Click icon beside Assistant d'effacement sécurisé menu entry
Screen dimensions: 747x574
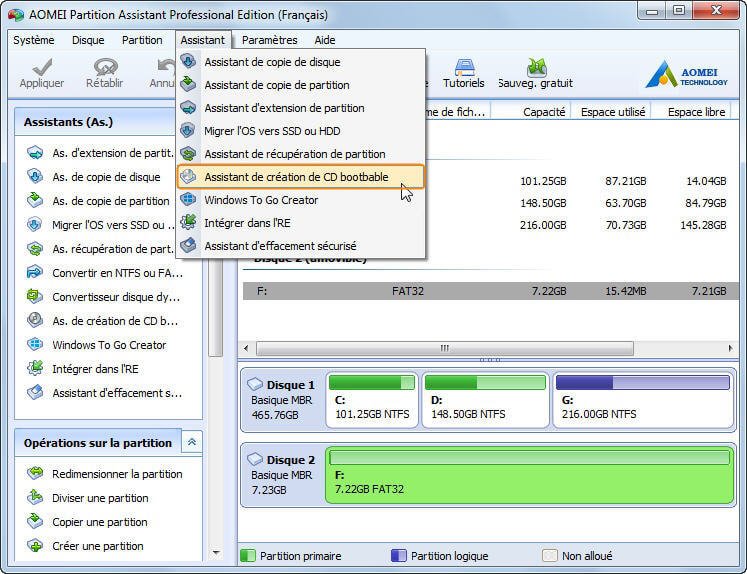coord(188,245)
